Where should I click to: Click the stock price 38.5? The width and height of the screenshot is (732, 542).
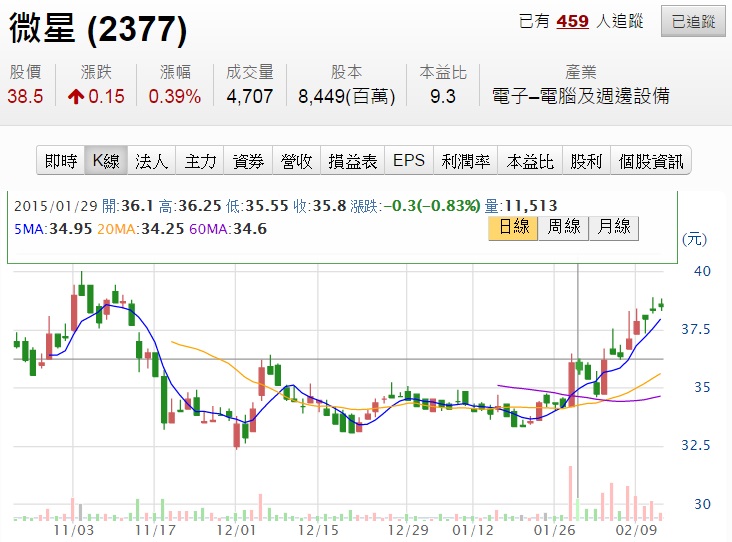pyautogui.click(x=25, y=97)
